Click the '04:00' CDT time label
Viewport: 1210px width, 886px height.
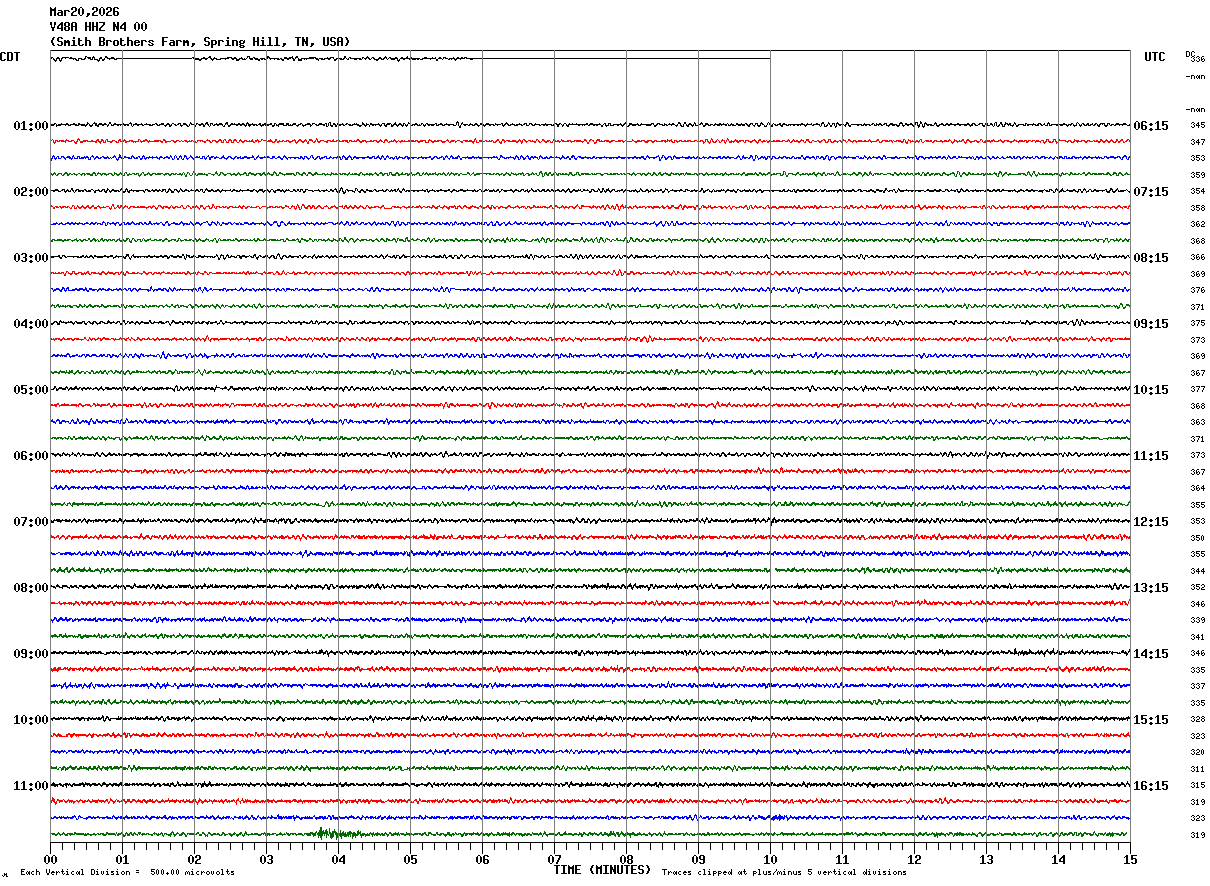click(x=31, y=324)
